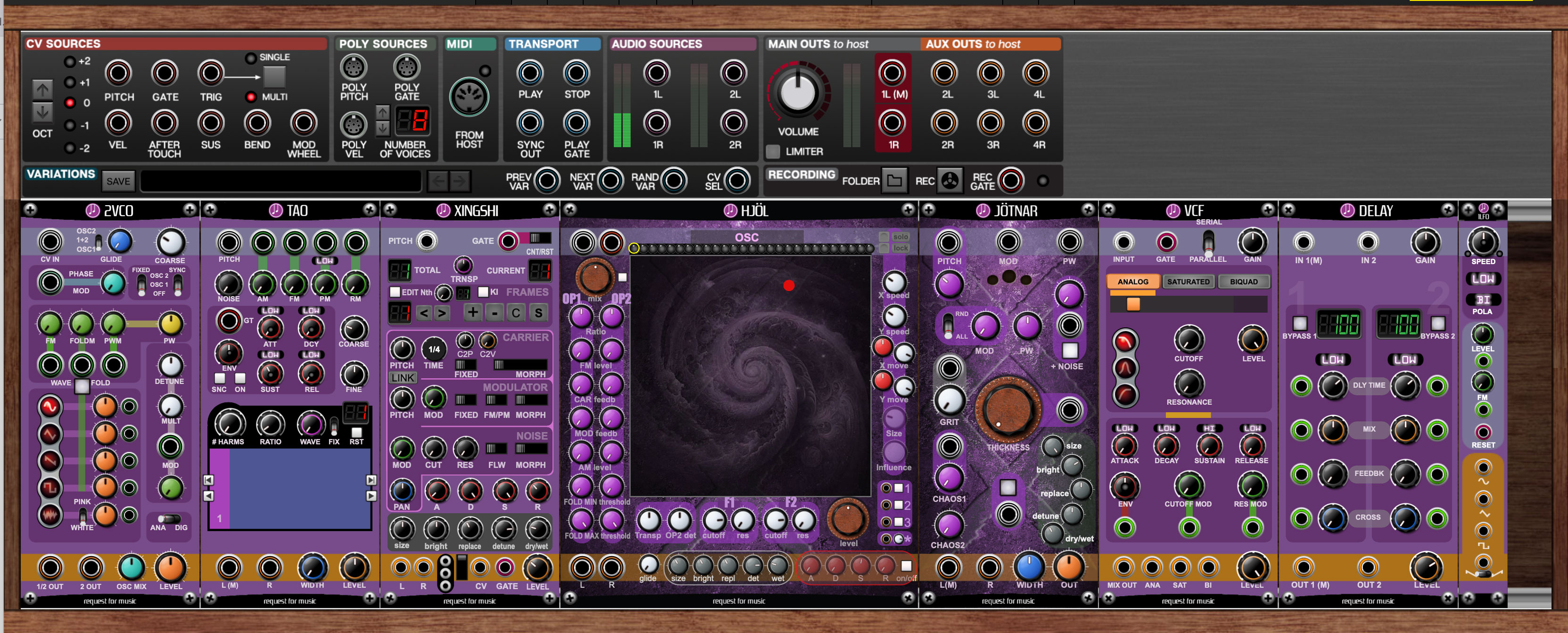
Task: Expand the DELAY module top-left plus
Action: click(1288, 209)
